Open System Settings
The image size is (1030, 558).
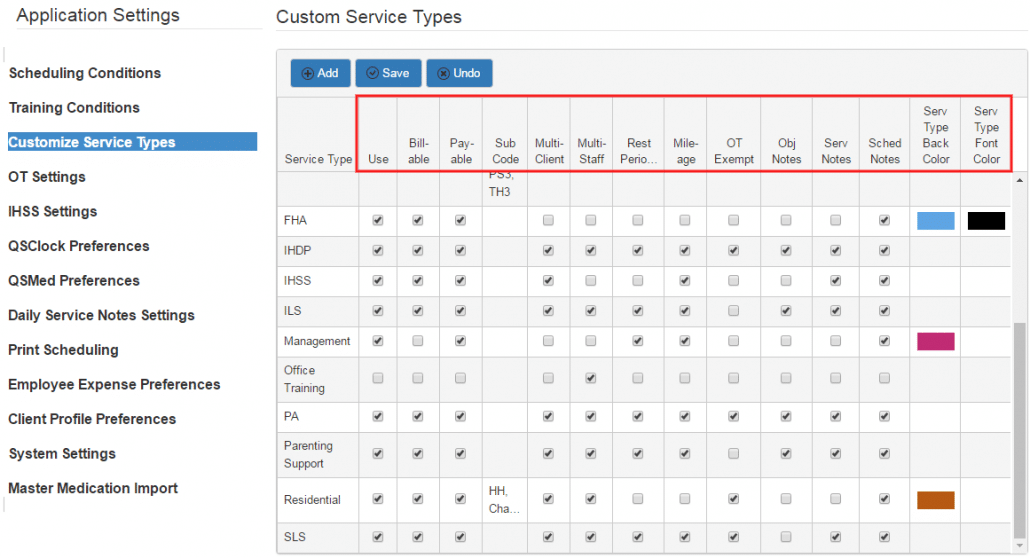[62, 453]
